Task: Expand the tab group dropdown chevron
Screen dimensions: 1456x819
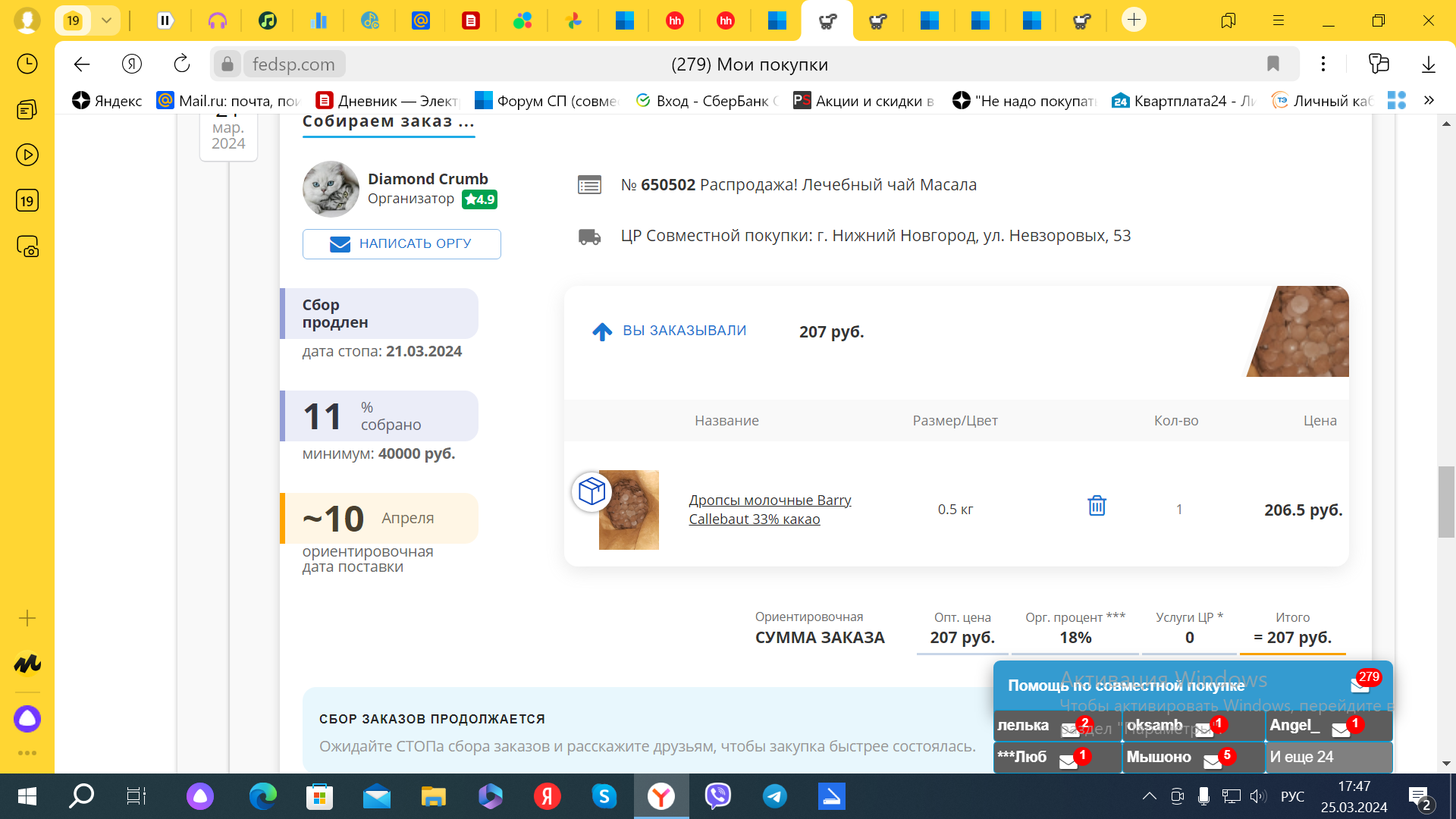Action: click(106, 20)
